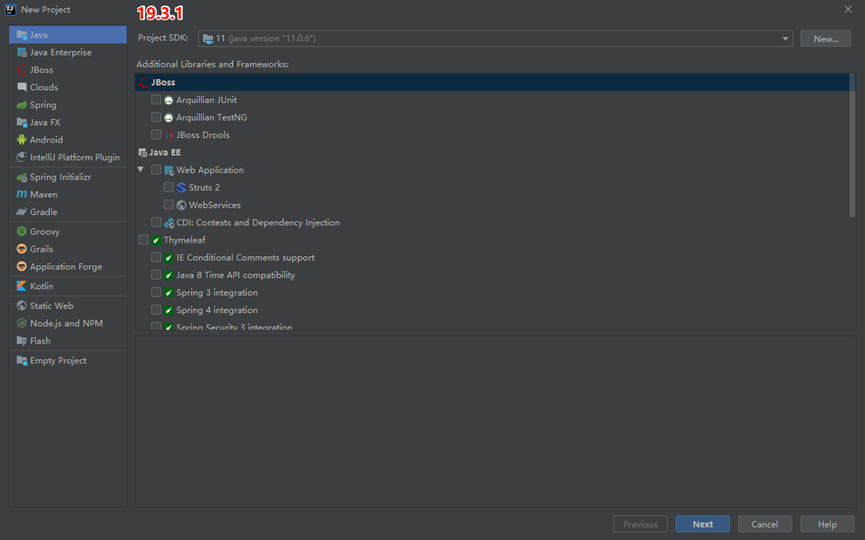
Task: Open Help for New Project
Action: tap(827, 524)
